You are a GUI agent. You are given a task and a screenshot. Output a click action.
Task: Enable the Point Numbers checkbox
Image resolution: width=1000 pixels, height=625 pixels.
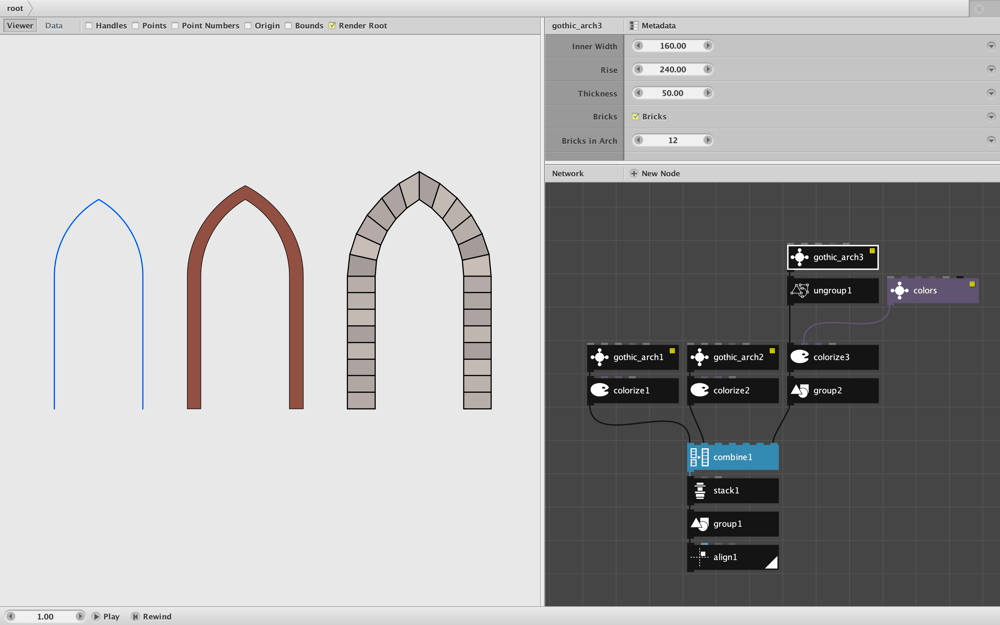(175, 26)
